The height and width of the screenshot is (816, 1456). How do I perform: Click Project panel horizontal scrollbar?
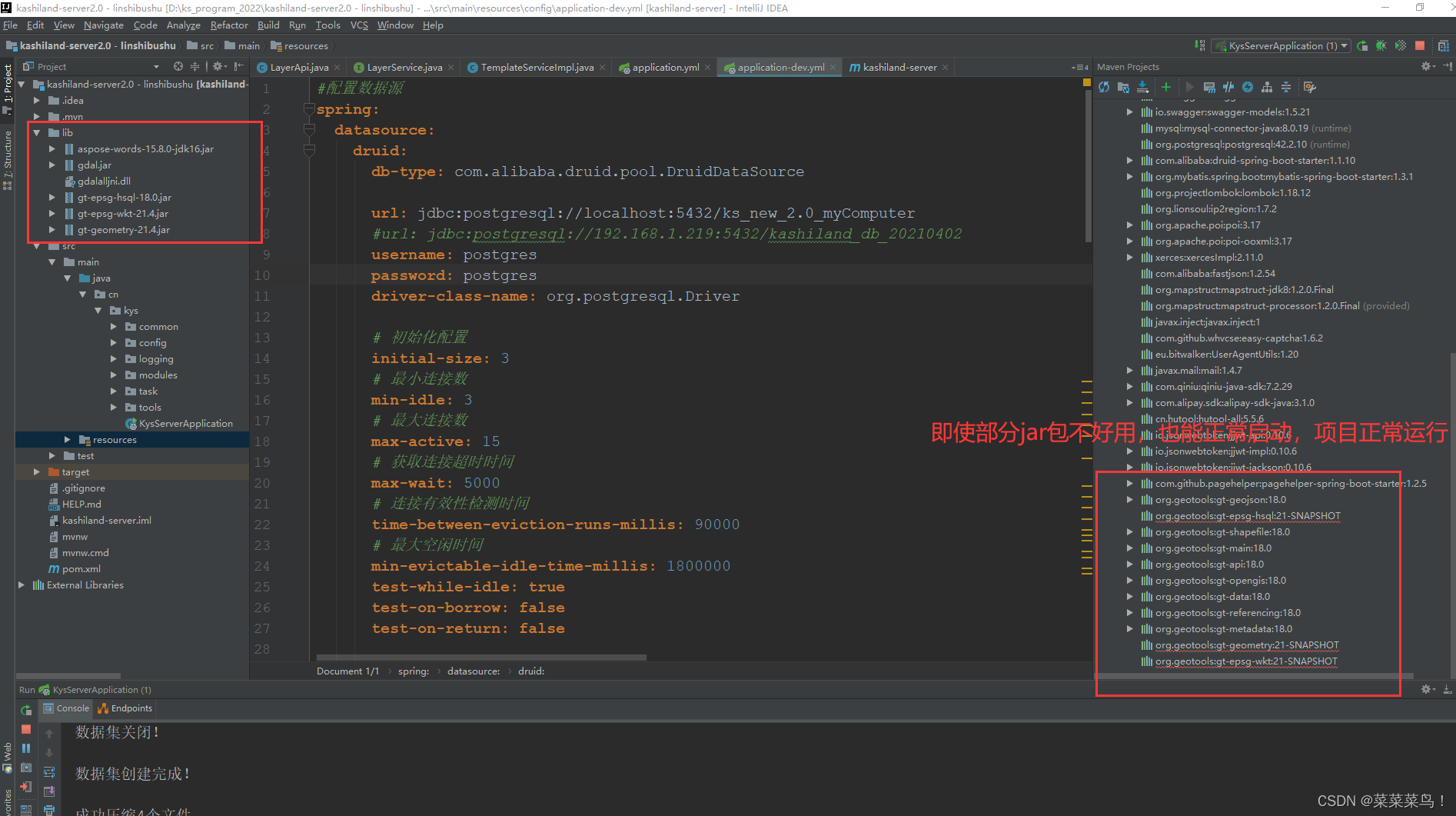(69, 676)
